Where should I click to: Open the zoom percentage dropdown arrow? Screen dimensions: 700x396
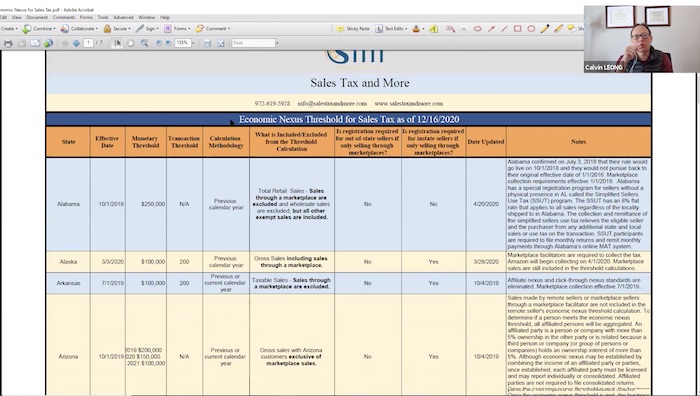193,43
